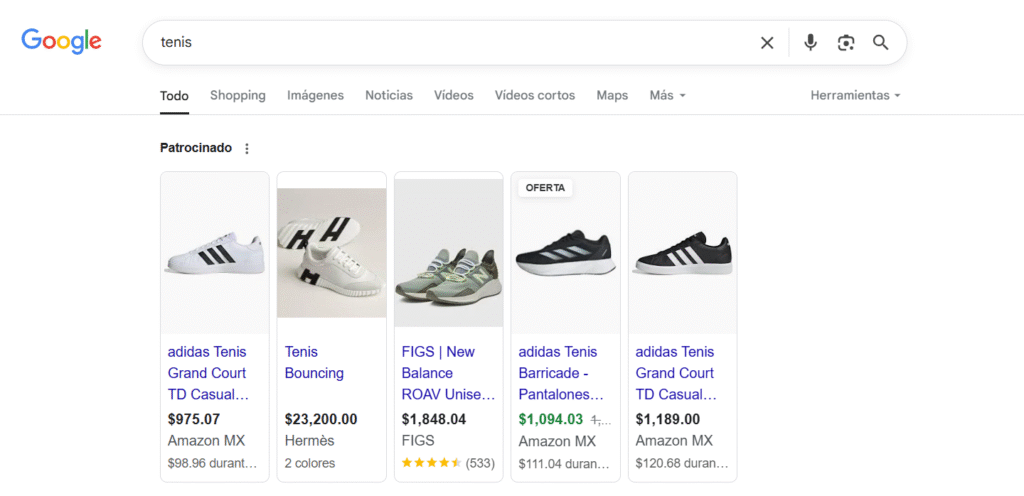Viewport: 1024px width, 496px height.
Task: Open FIGS New Balance ROAV link
Action: tap(448, 373)
